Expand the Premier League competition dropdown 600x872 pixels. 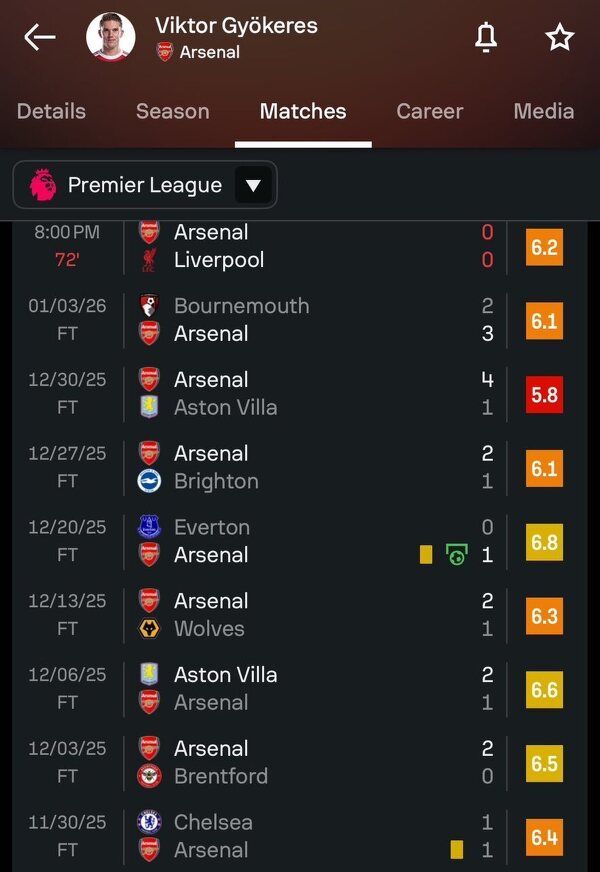(253, 185)
